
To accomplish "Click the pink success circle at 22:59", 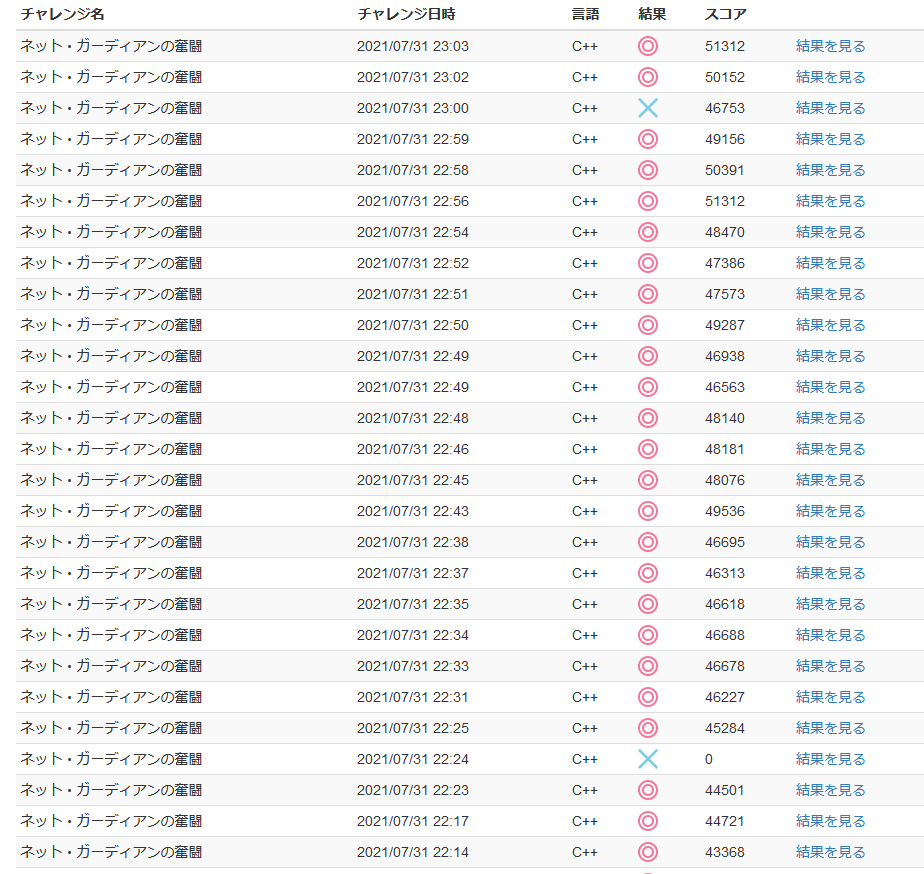I will [648, 139].
